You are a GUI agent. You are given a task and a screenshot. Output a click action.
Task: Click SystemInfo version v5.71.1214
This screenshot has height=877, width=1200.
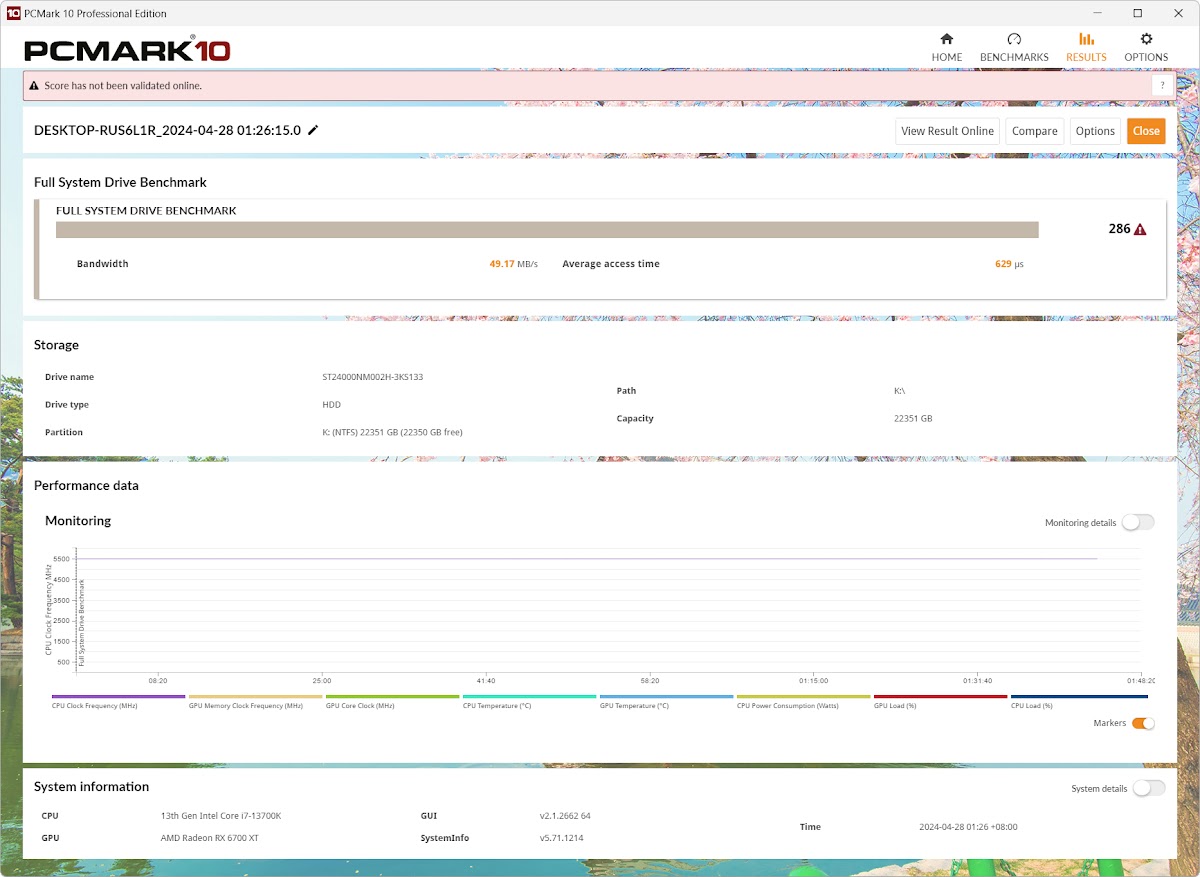(562, 838)
